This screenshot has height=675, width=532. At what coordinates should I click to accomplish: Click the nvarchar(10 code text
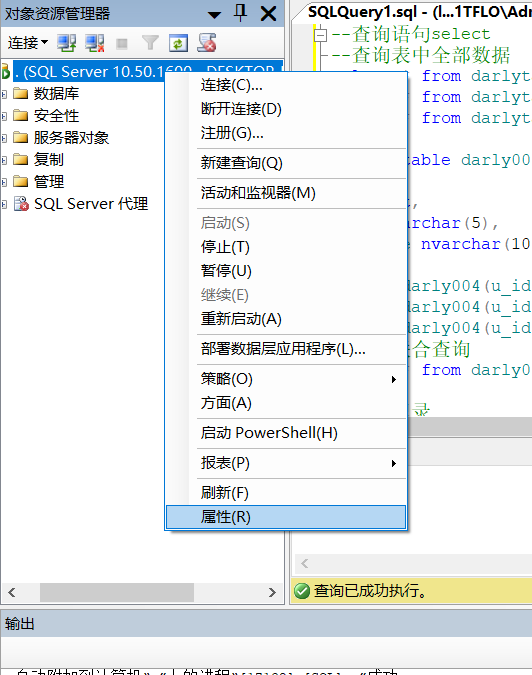tap(475, 244)
